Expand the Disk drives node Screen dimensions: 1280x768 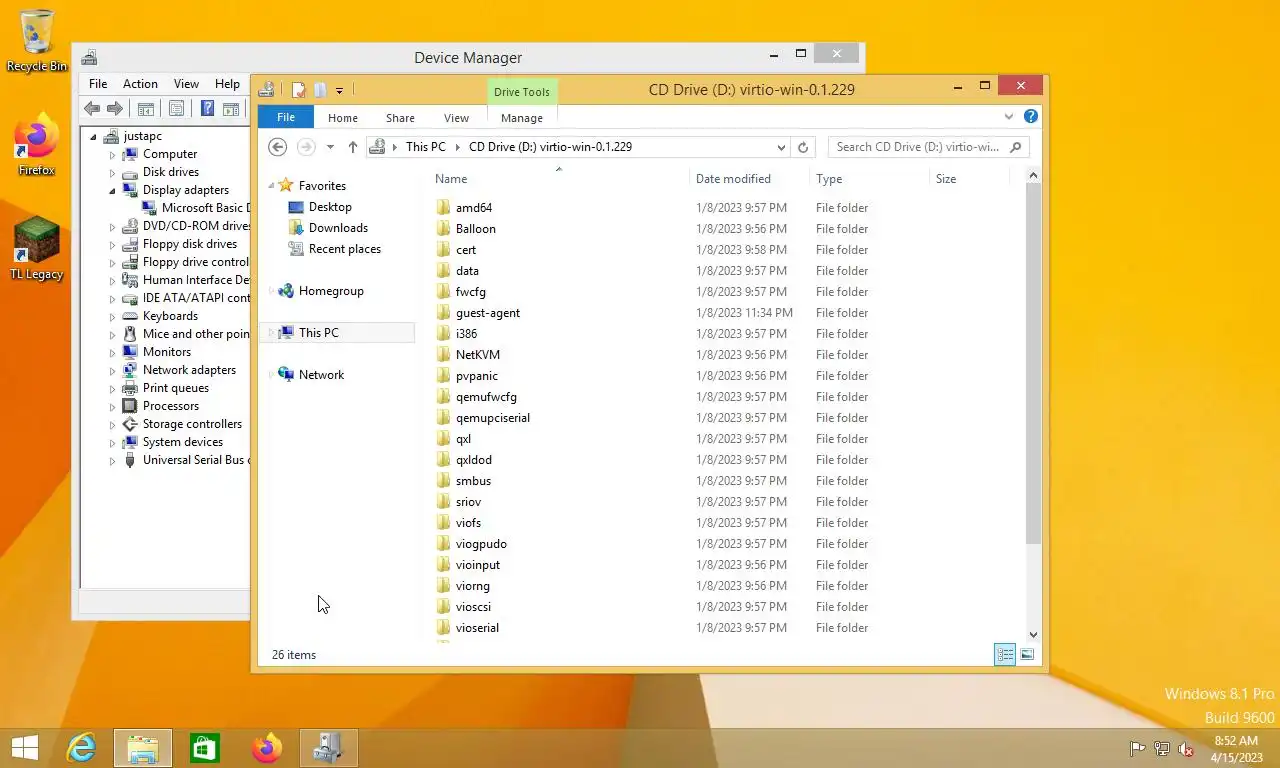pyautogui.click(x=113, y=172)
